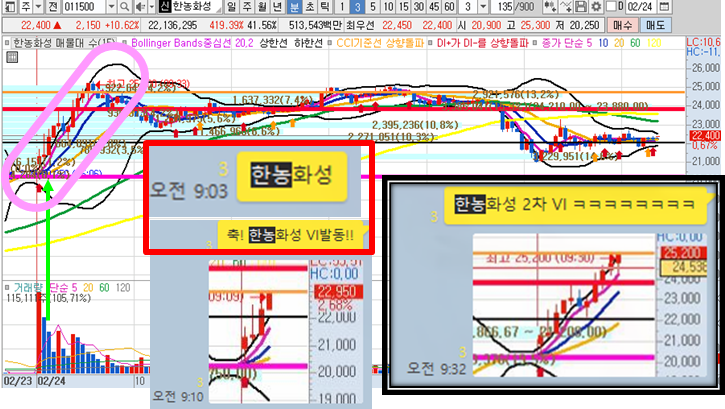The width and height of the screenshot is (725, 409).
Task: Click the volume value 22,136,295
Action: (172, 25)
